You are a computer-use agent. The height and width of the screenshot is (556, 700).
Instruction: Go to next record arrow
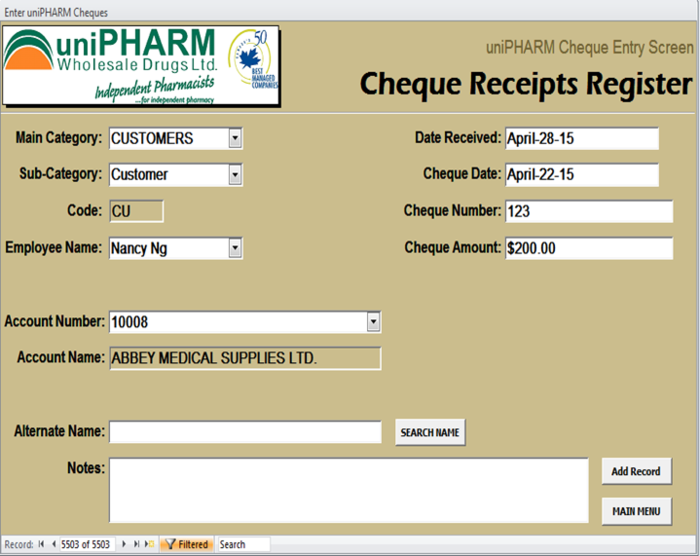[x=124, y=544]
